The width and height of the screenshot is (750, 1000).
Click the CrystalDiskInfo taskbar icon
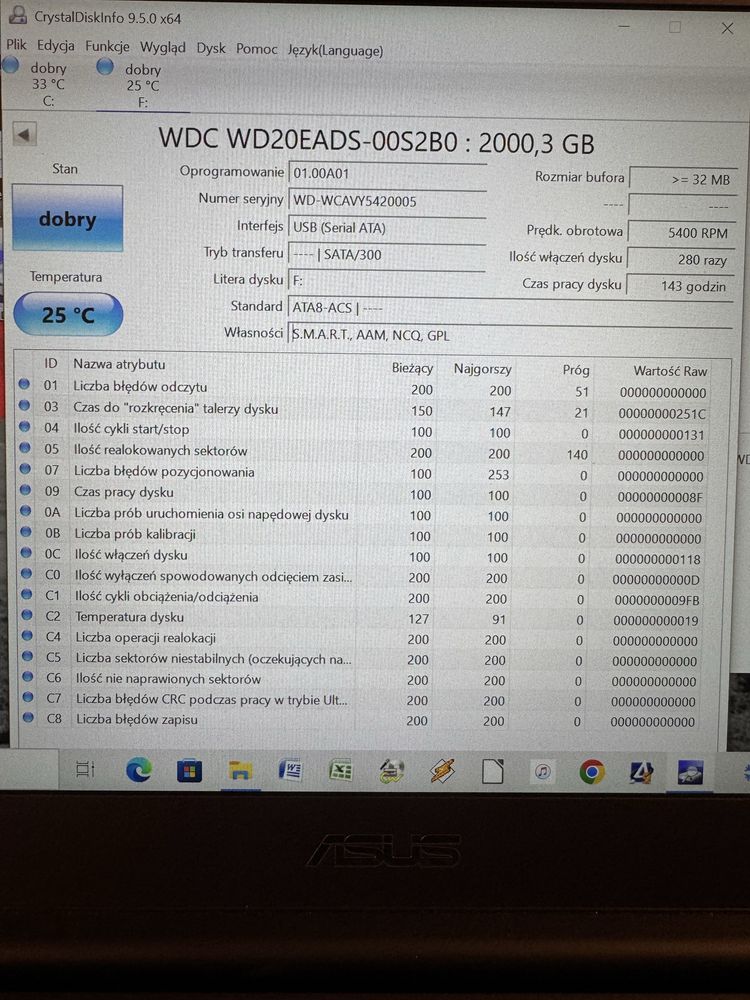pyautogui.click(x=690, y=773)
